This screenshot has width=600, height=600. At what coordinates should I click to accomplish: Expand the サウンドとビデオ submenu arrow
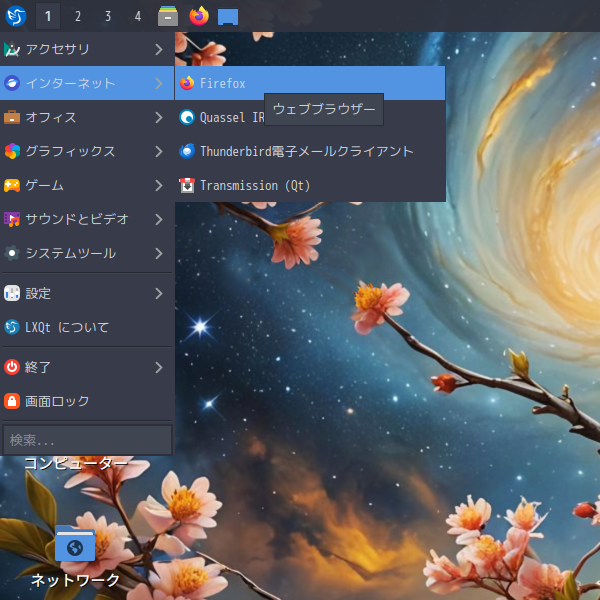tap(159, 219)
